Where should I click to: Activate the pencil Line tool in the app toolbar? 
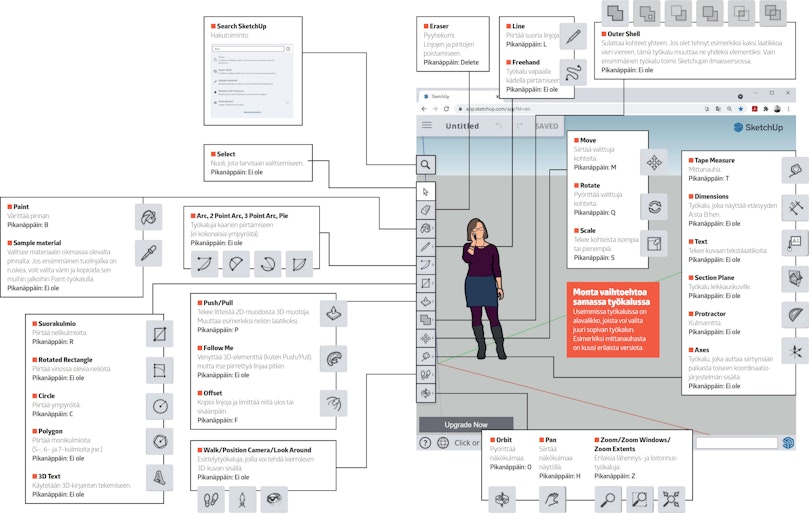click(426, 247)
